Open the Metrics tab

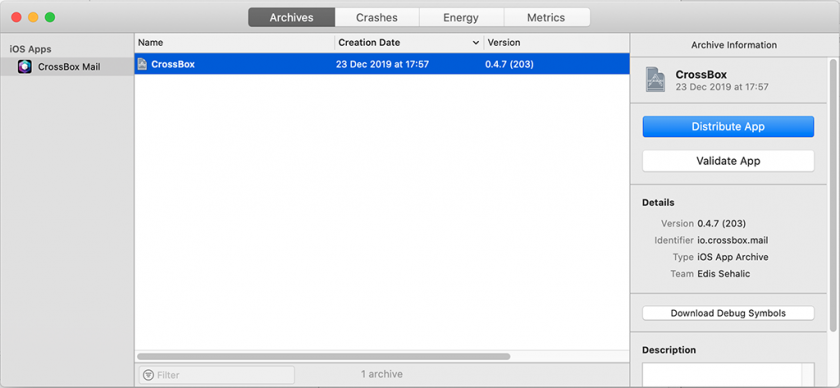coord(546,18)
